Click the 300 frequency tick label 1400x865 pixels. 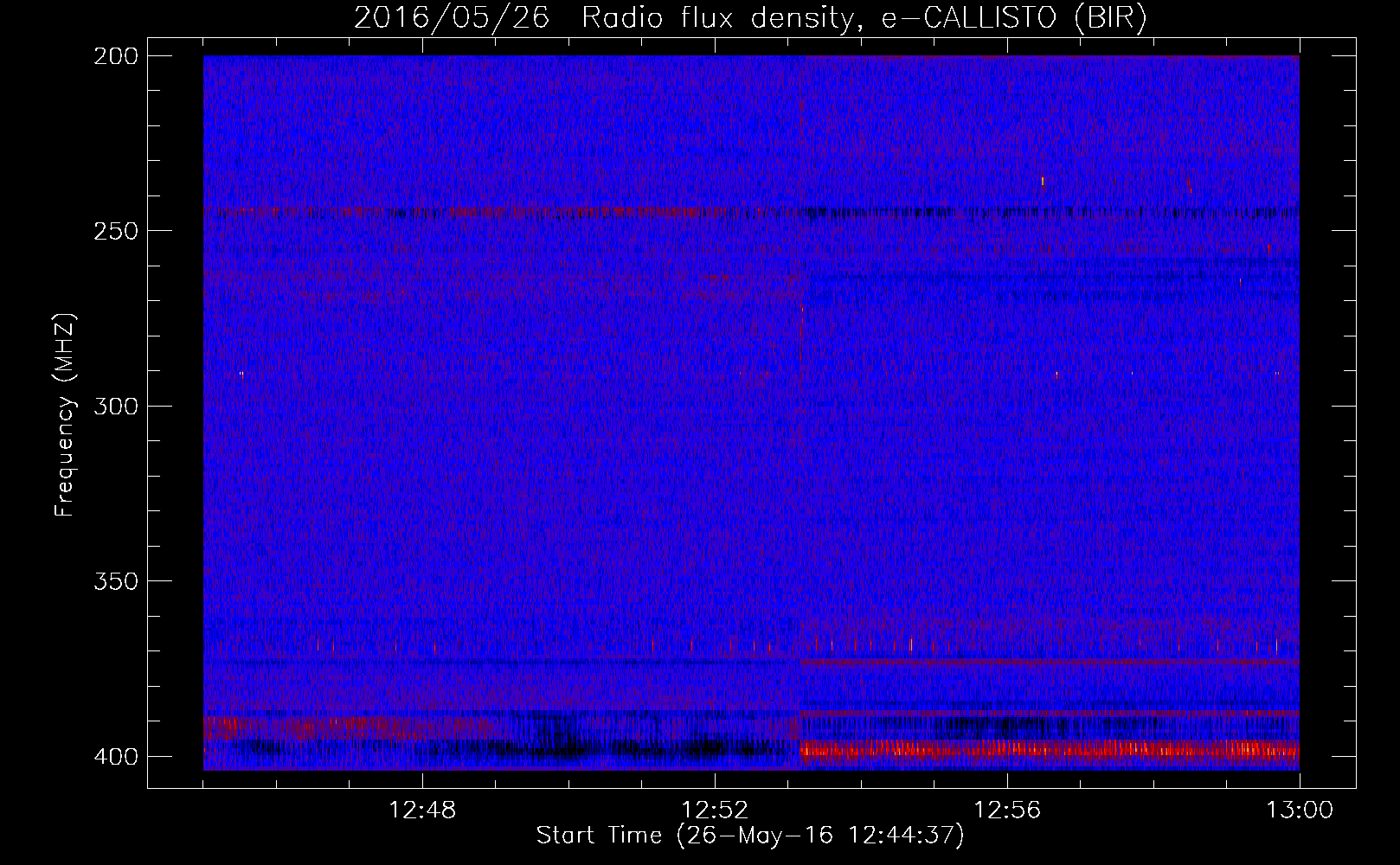click(116, 406)
